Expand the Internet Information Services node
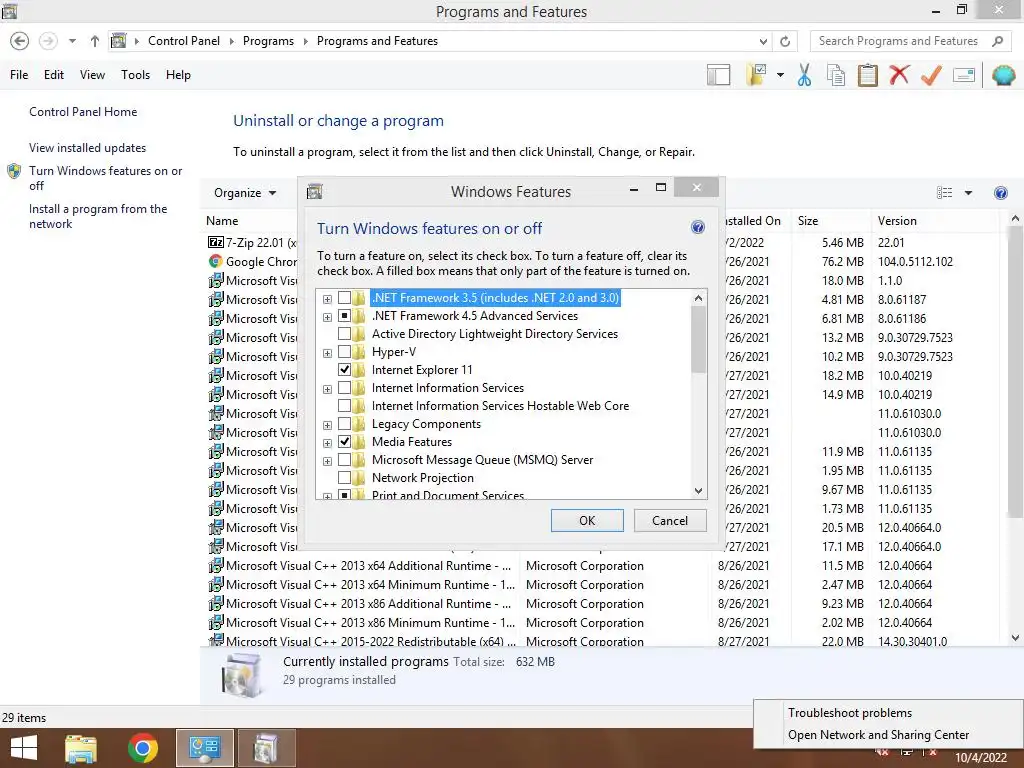The image size is (1024, 768). (x=327, y=389)
